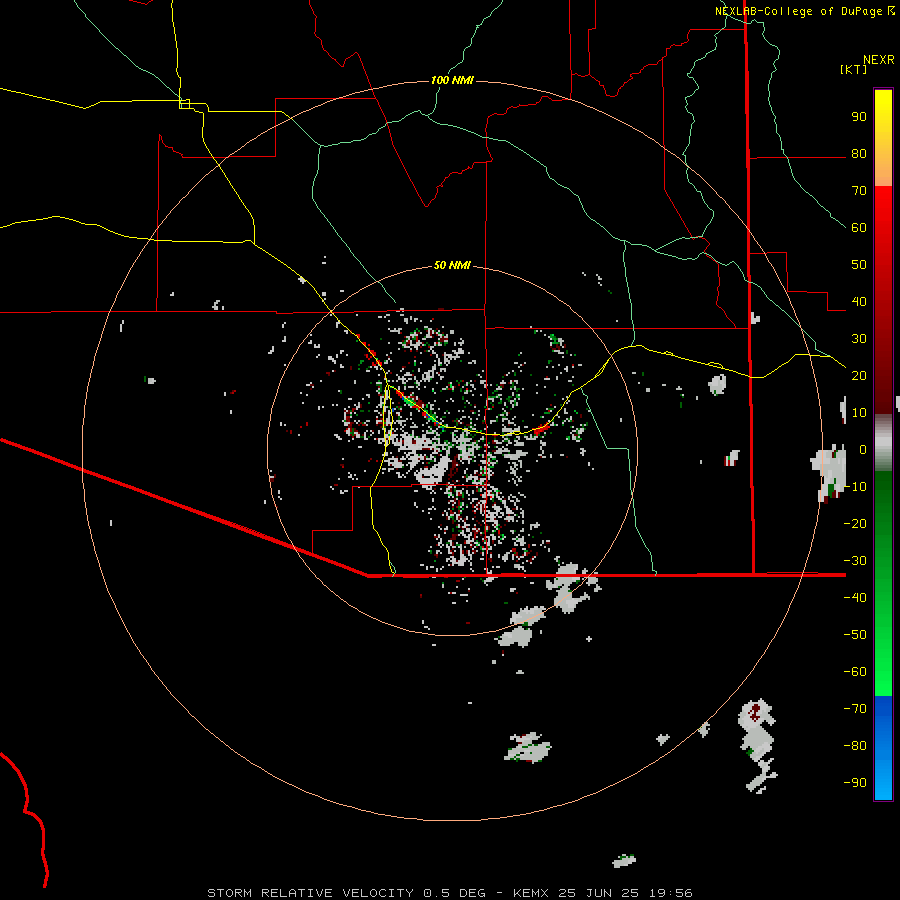Click the positive 30 knot scale value
Screen dimensions: 900x900
[859, 339]
